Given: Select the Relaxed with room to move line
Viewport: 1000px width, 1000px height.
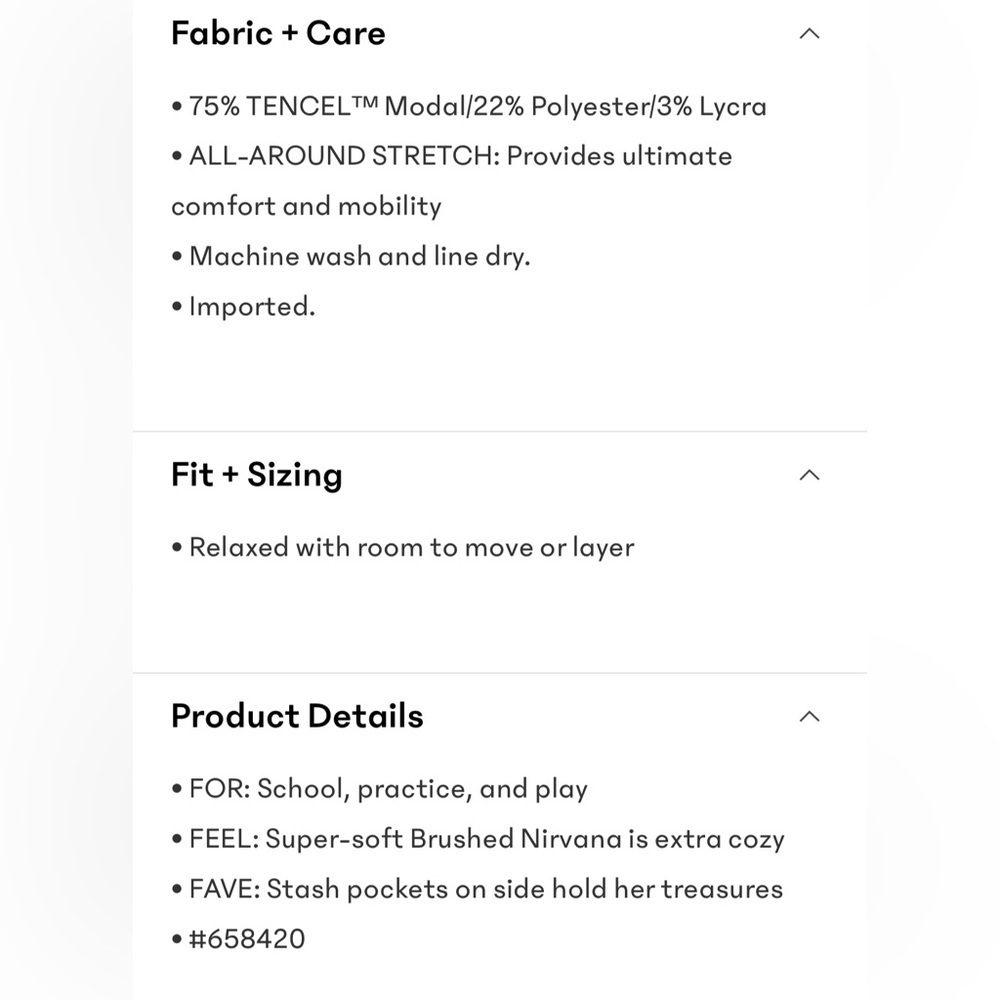Looking at the screenshot, I should 411,548.
